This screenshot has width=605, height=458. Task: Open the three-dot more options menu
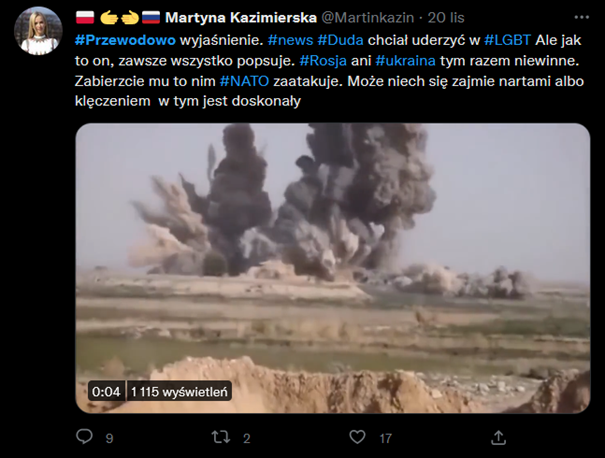tap(581, 17)
